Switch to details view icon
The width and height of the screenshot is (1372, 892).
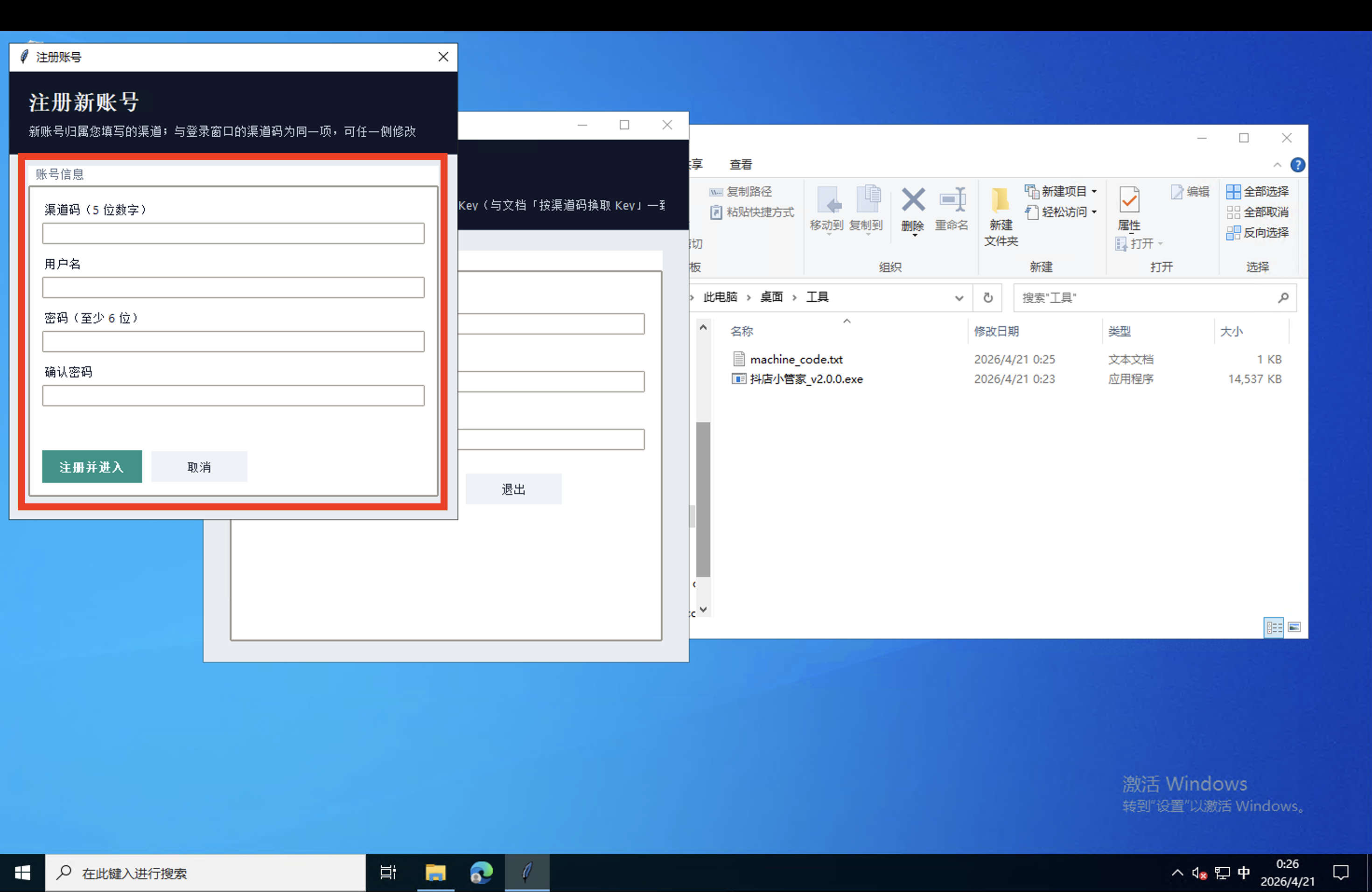click(x=1274, y=627)
